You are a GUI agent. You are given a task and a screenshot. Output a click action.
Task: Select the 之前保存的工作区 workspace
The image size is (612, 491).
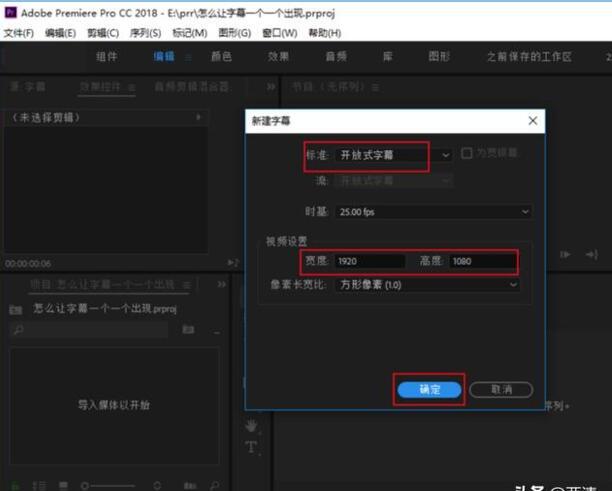(x=529, y=57)
